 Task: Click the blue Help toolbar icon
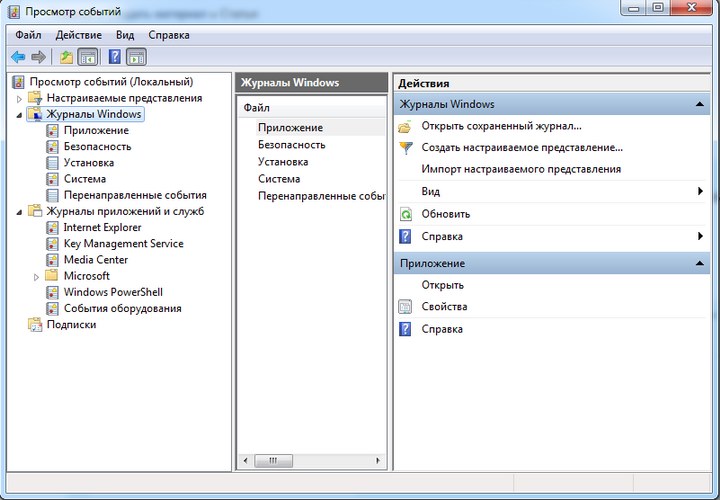coord(114,57)
